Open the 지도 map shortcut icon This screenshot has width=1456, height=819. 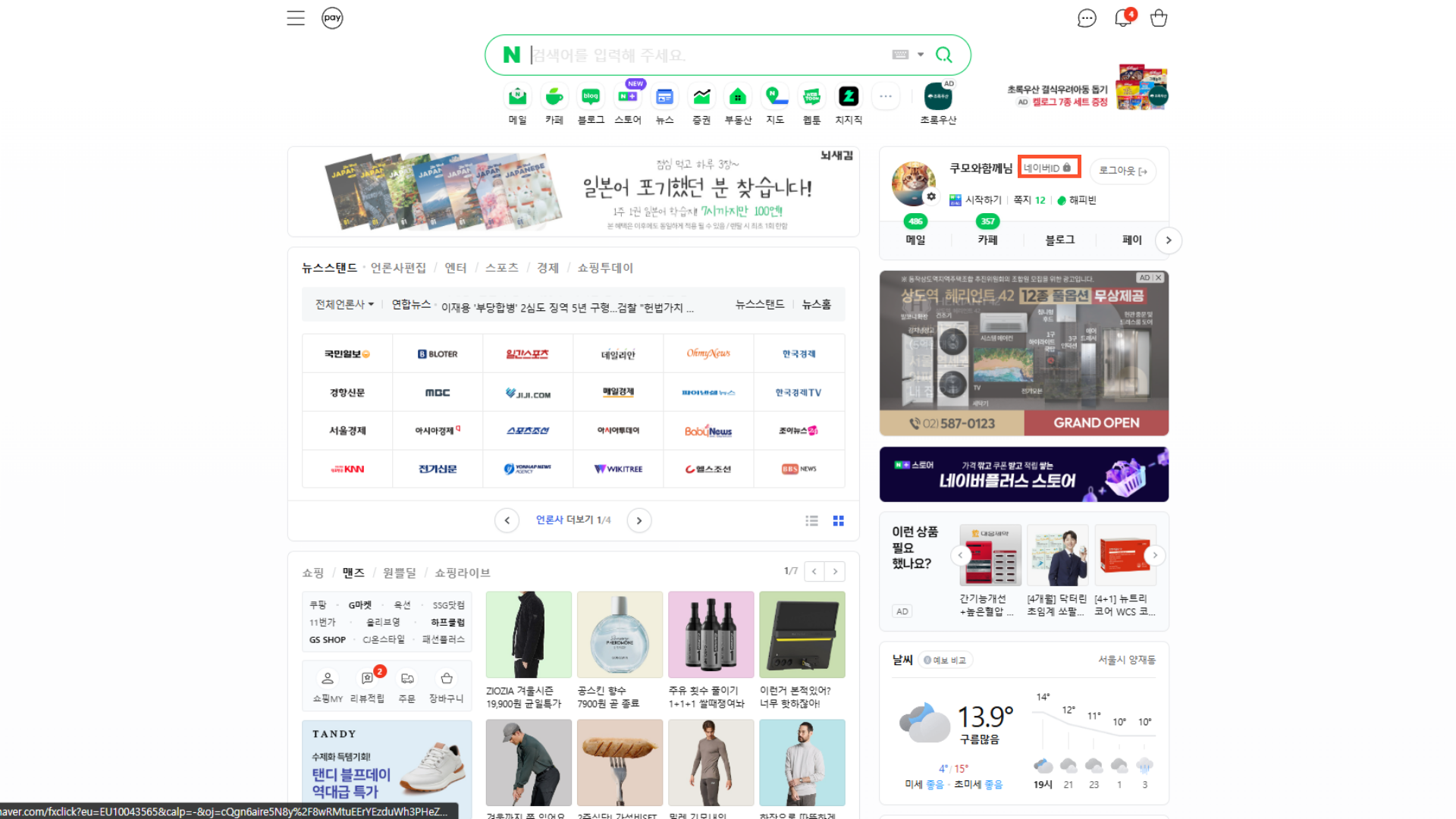(775, 96)
